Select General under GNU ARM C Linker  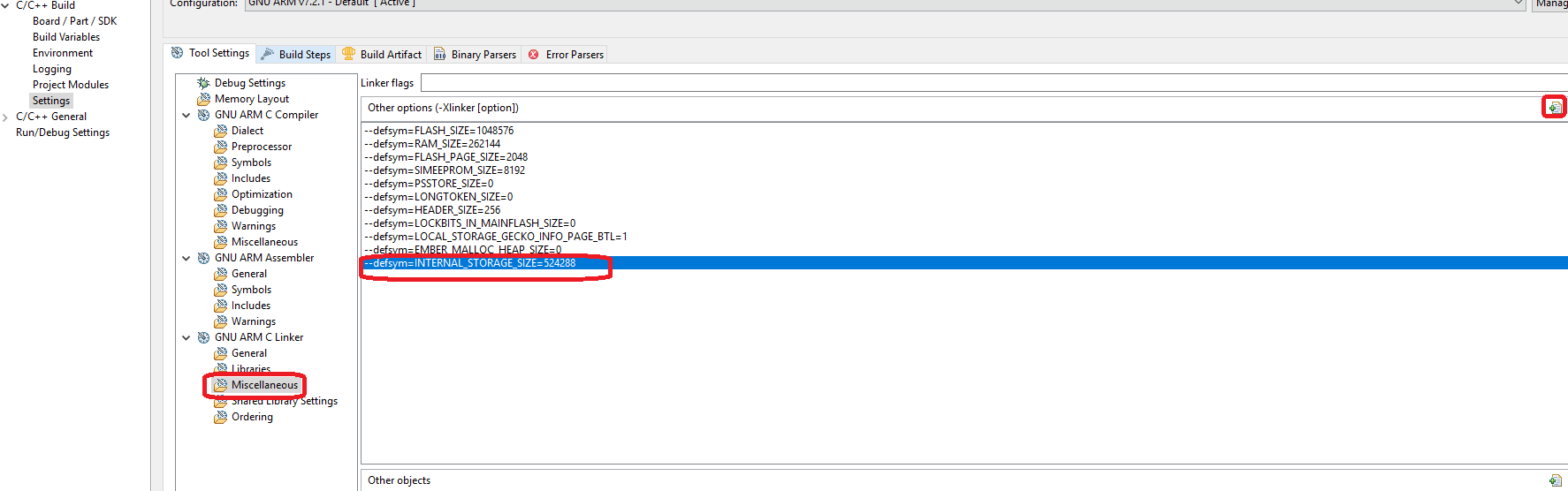(248, 353)
